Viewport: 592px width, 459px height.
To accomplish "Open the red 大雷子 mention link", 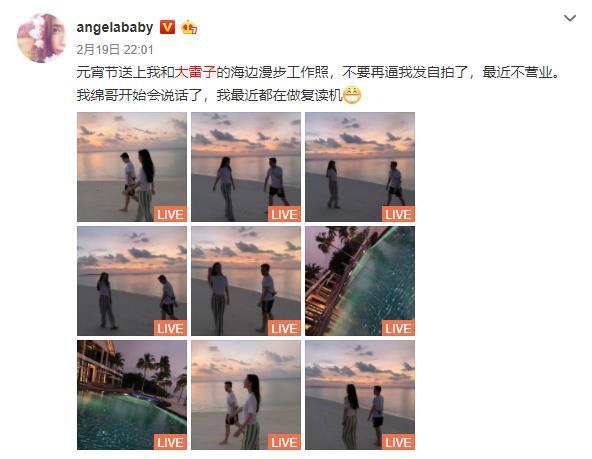I will tap(195, 72).
